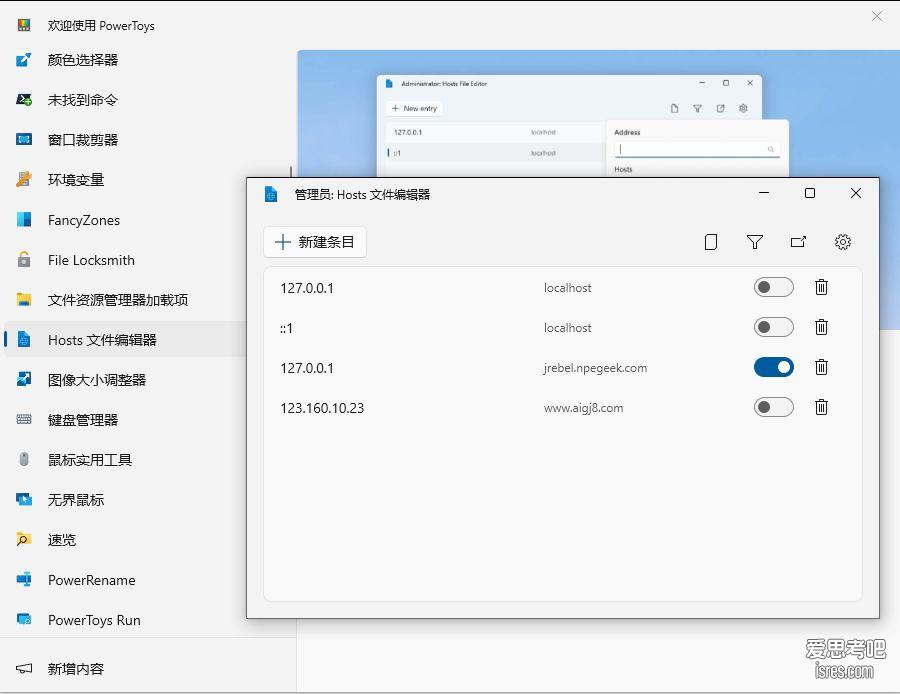The image size is (900, 694).
Task: Open 欢迎使用 PowerToys in sidebar
Action: [101, 26]
